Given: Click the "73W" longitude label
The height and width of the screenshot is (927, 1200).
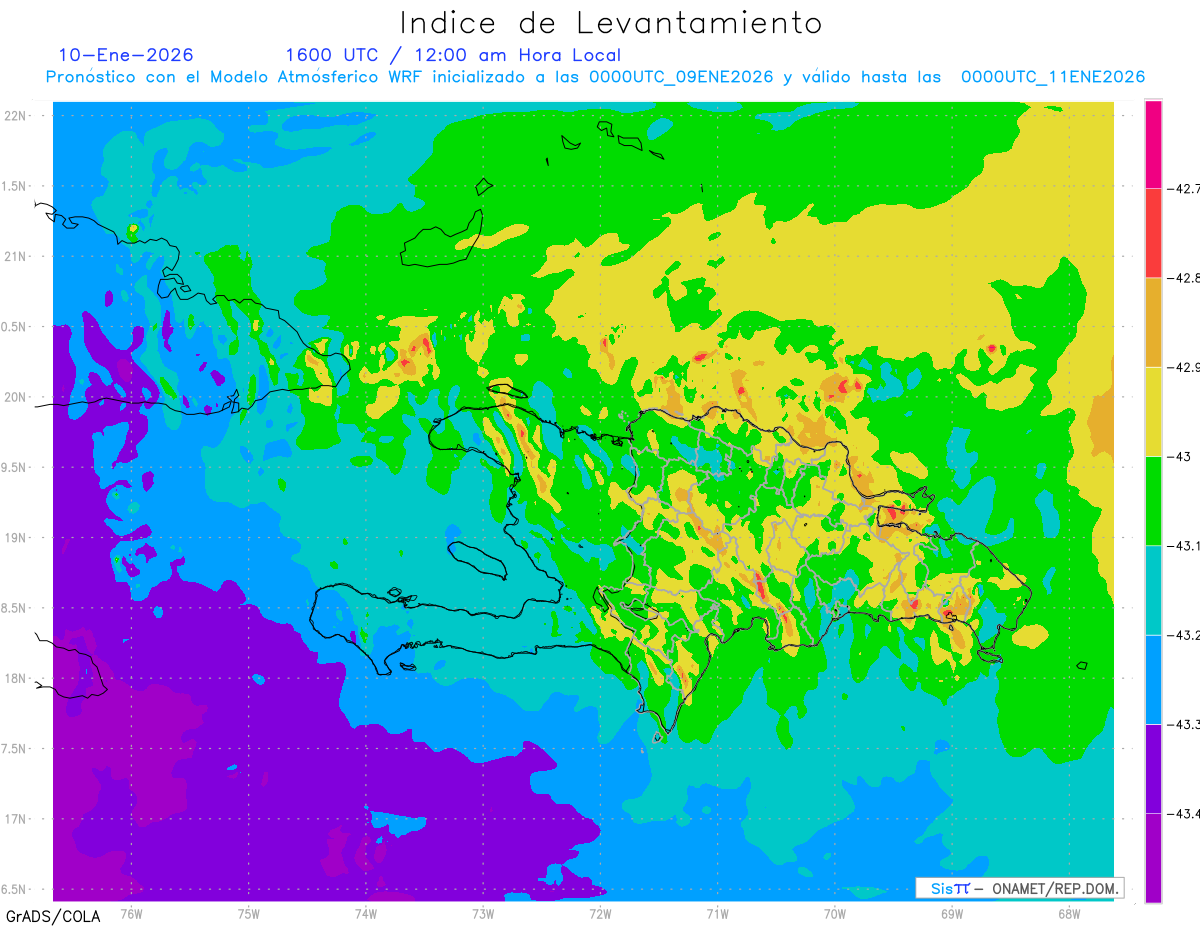Looking at the screenshot, I should [483, 913].
